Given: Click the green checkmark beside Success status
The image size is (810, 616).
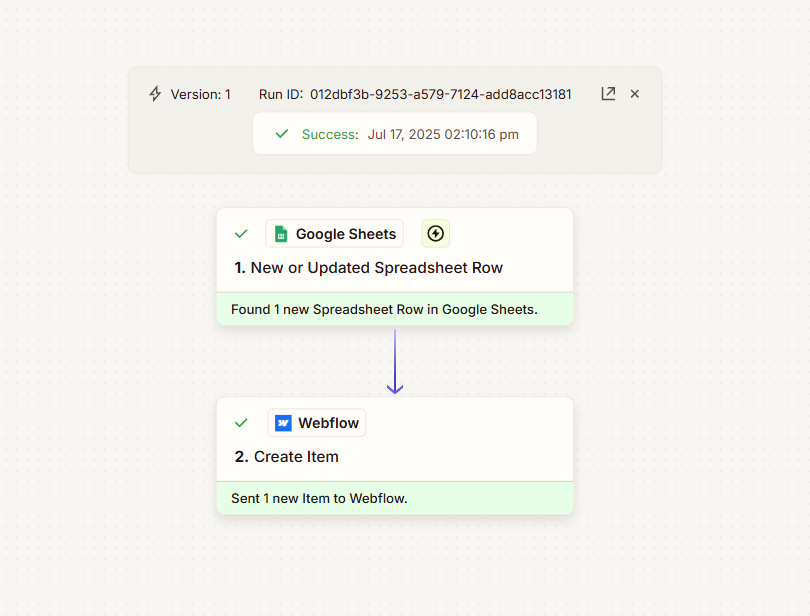Looking at the screenshot, I should click(x=282, y=134).
